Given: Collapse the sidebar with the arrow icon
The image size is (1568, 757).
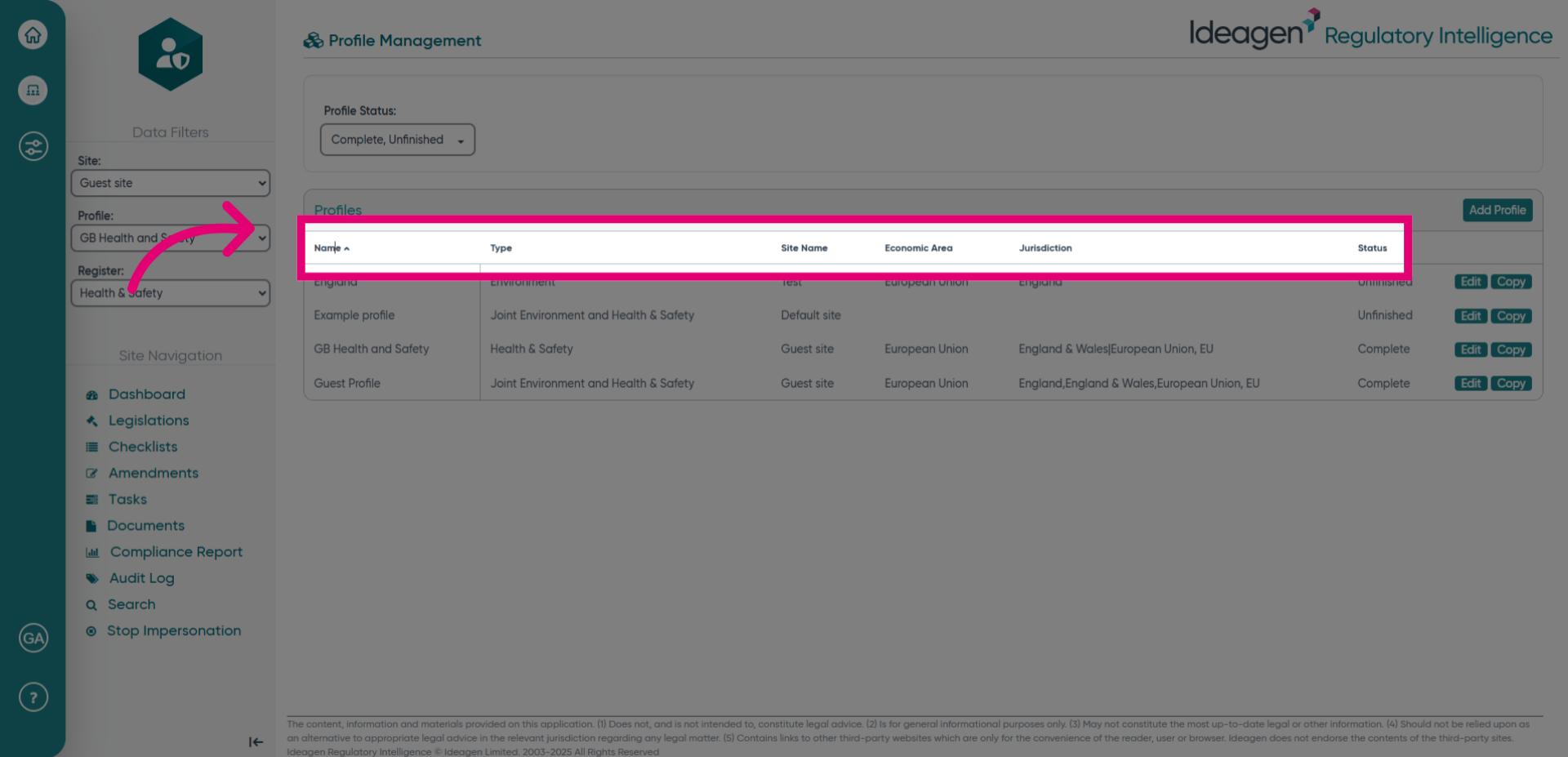Looking at the screenshot, I should pos(256,742).
